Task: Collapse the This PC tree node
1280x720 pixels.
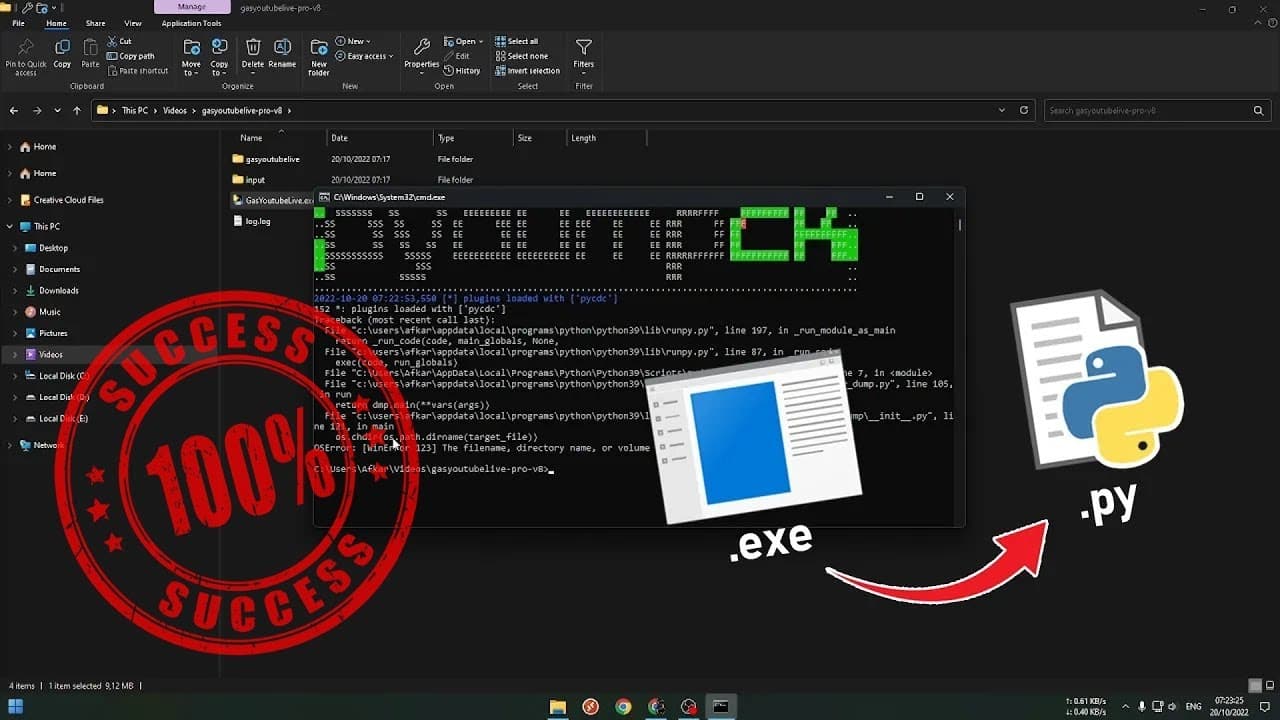Action: [10, 227]
